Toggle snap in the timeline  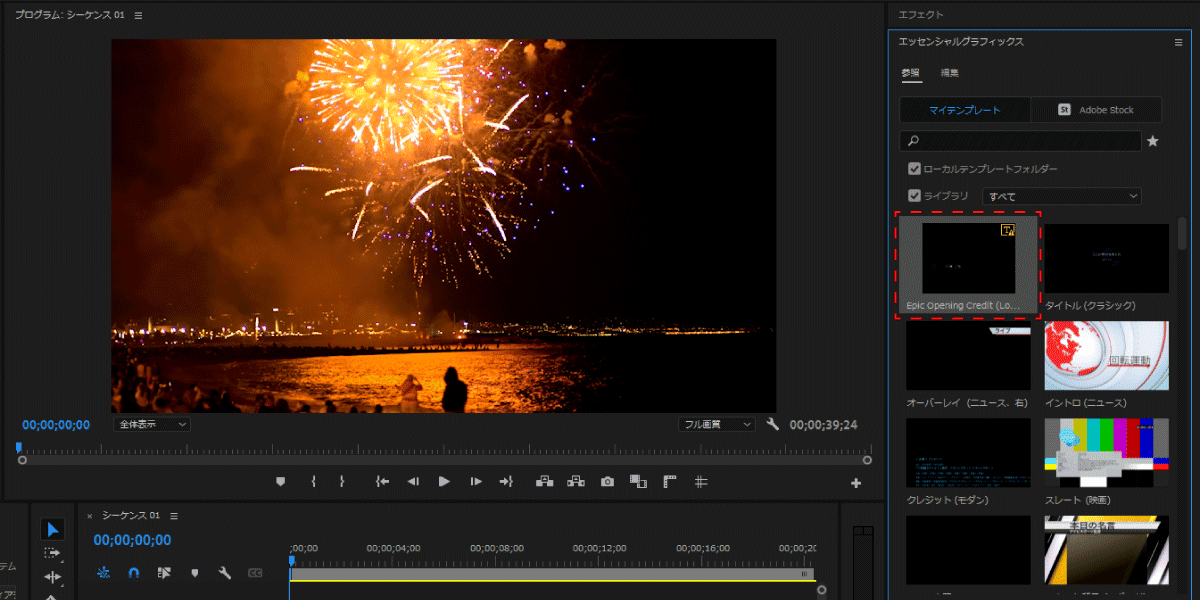[134, 573]
